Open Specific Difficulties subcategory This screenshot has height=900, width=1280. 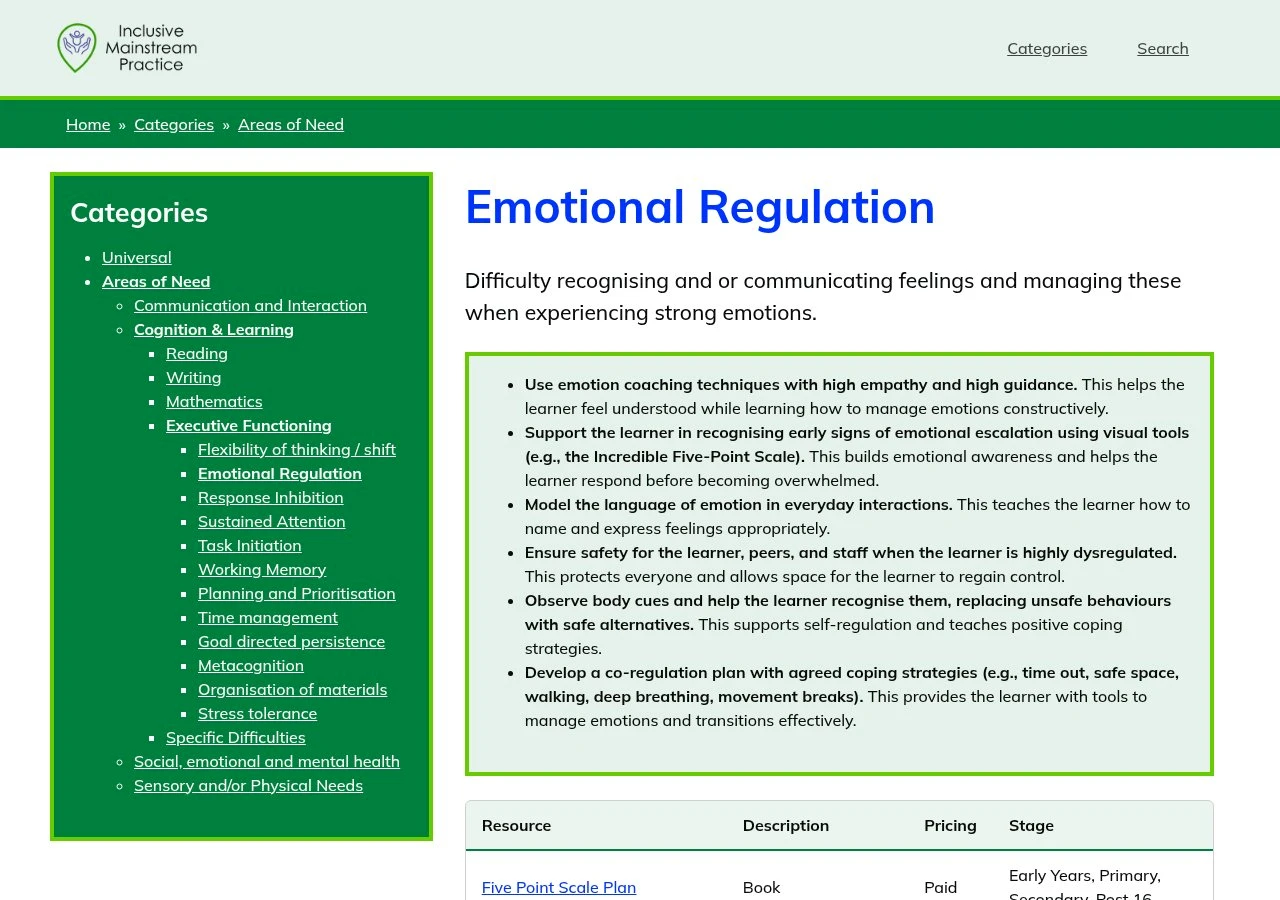pyautogui.click(x=236, y=737)
